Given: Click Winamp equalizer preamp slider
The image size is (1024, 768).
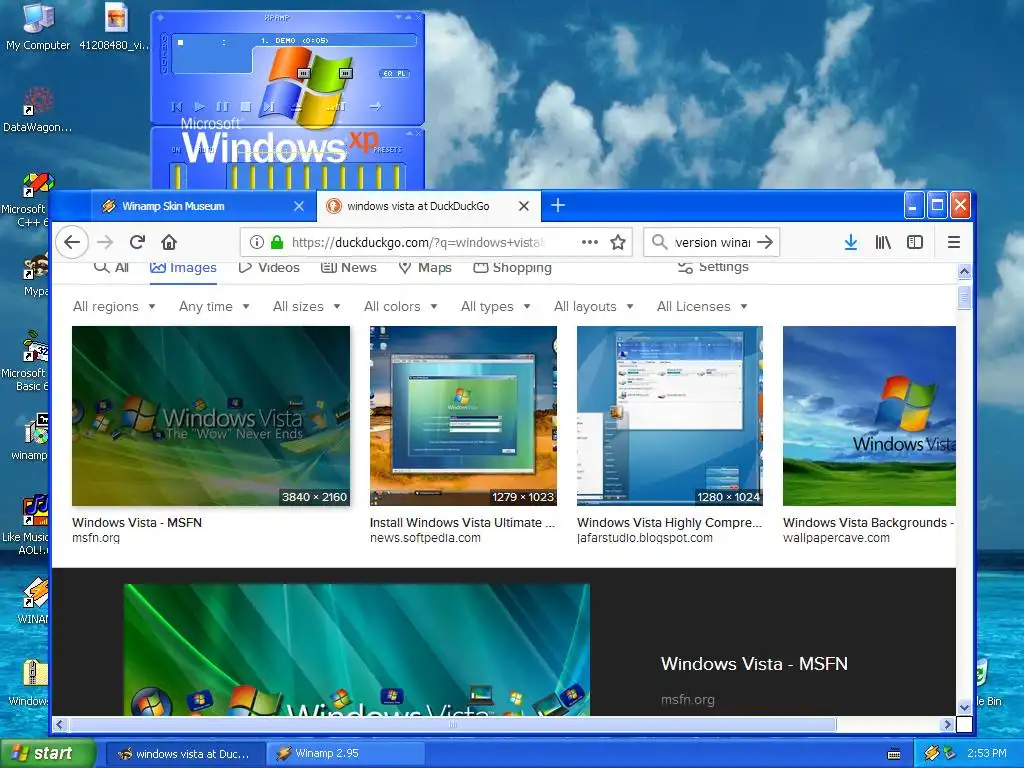Looking at the screenshot, I should coord(180,176).
